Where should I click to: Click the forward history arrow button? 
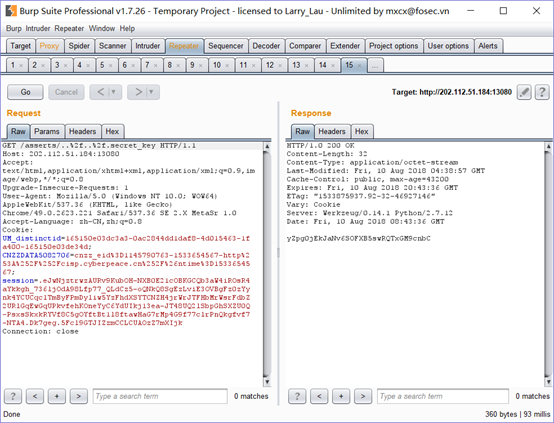click(138, 92)
